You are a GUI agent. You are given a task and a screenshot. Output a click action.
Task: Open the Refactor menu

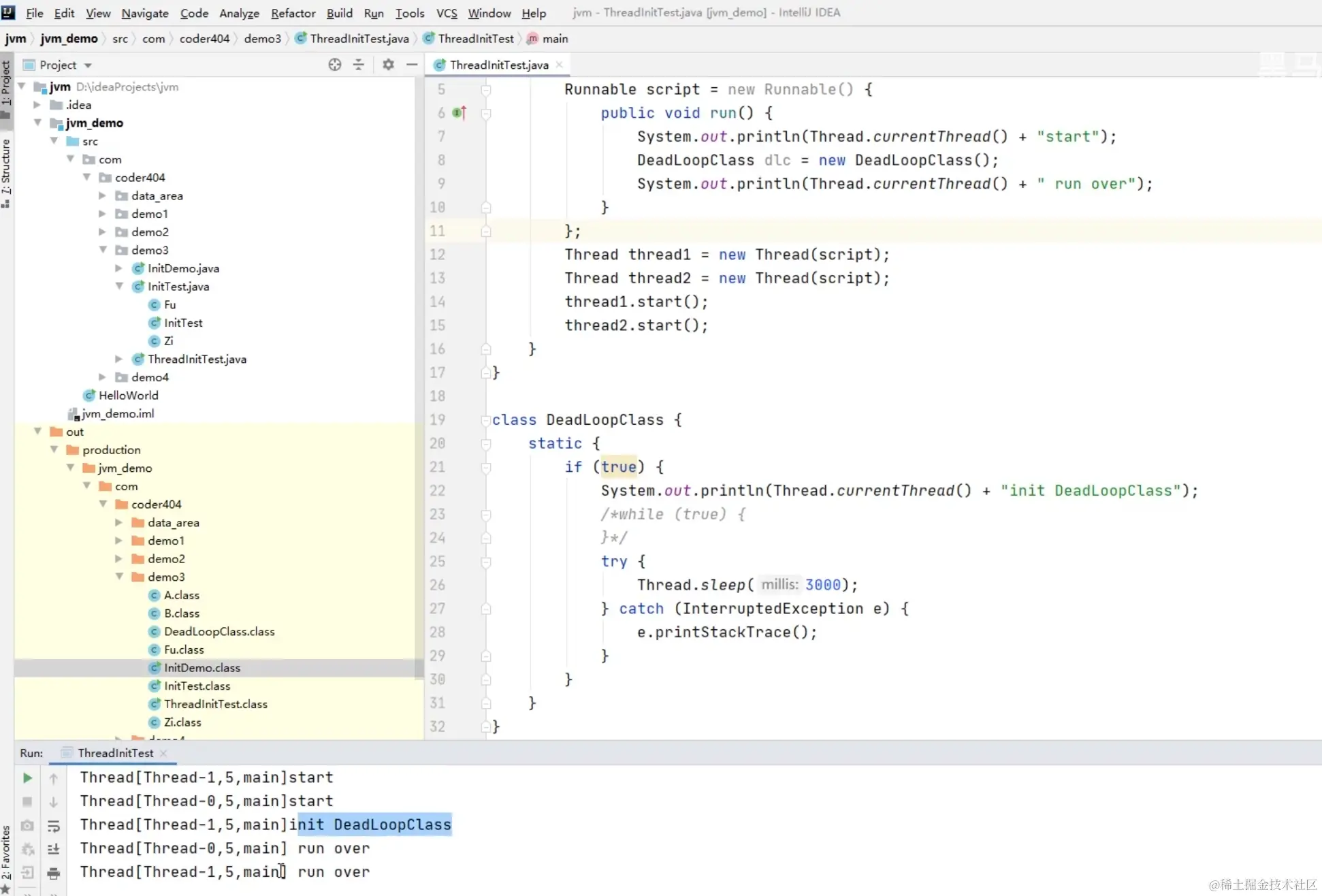point(293,13)
